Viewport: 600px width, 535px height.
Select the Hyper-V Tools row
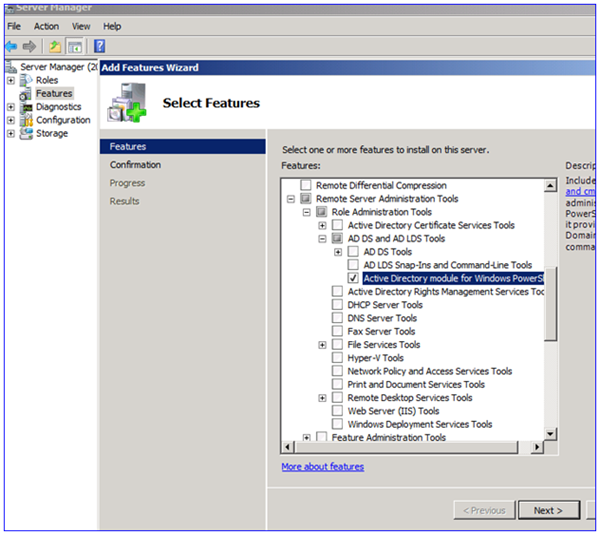375,358
